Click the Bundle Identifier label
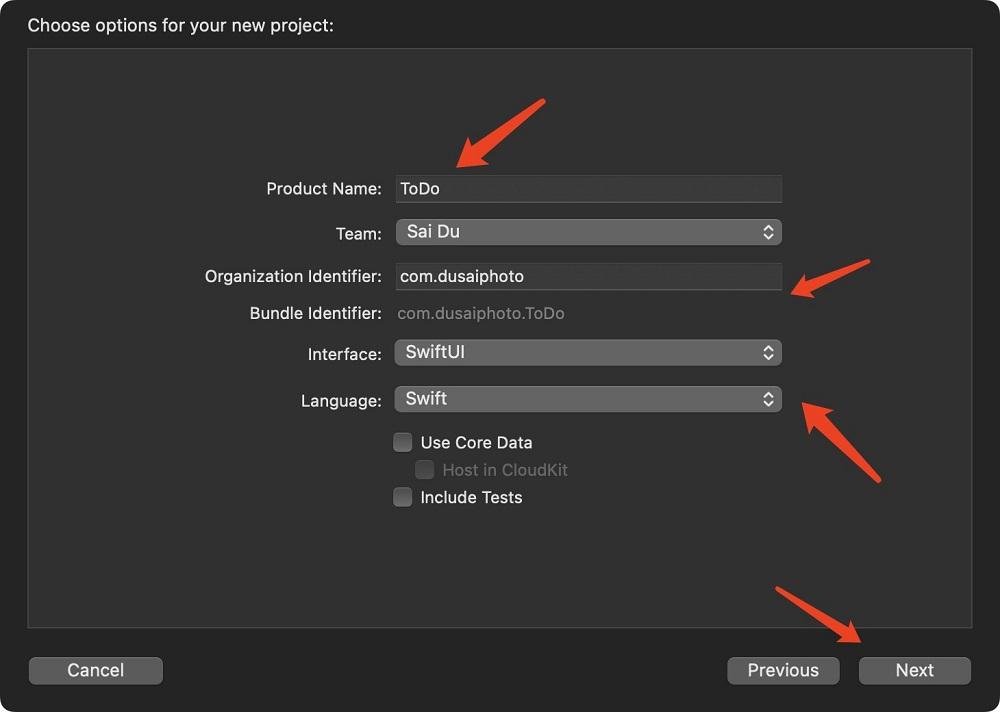 click(x=316, y=313)
